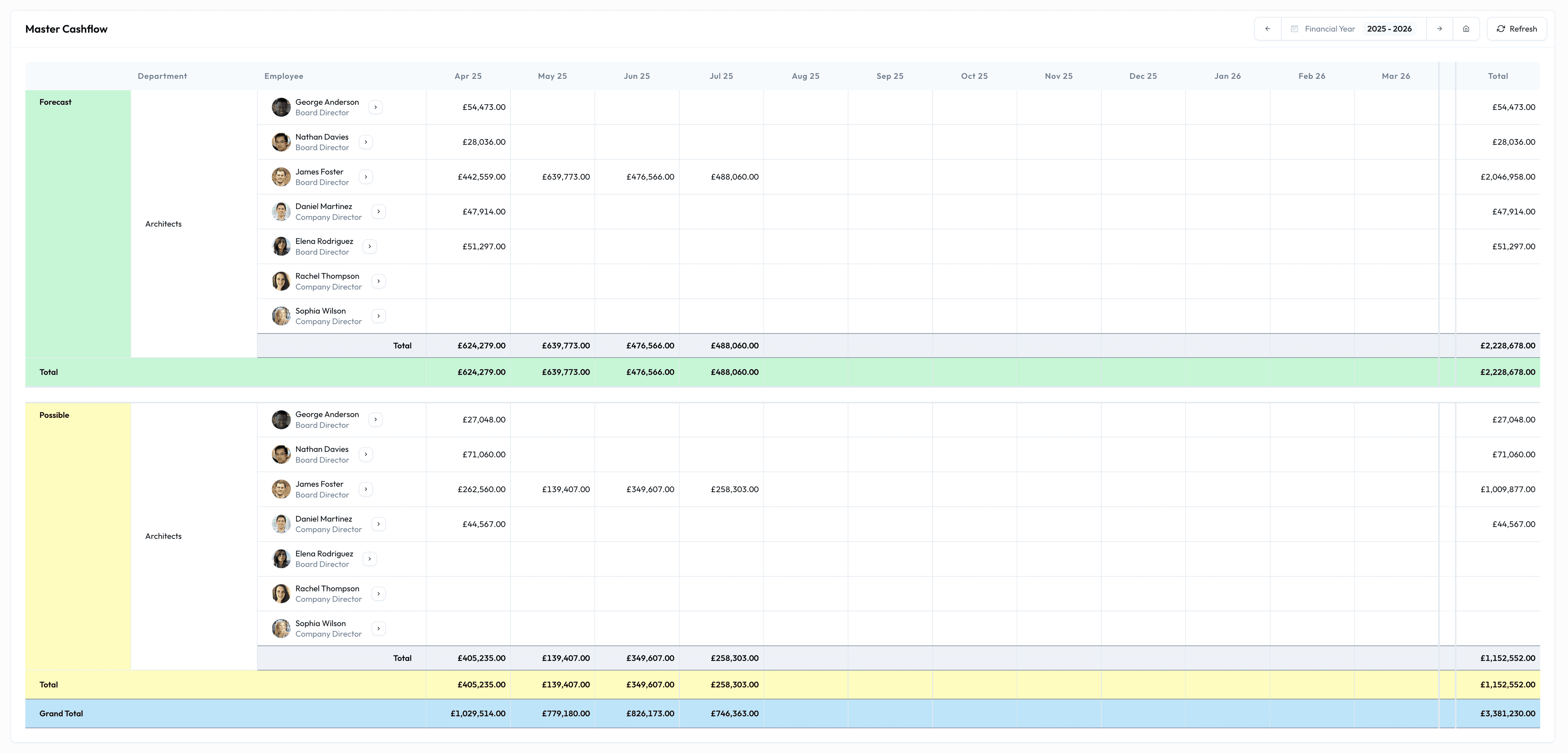
Task: Click Nathan Davies' avatar in Possible
Action: click(281, 454)
